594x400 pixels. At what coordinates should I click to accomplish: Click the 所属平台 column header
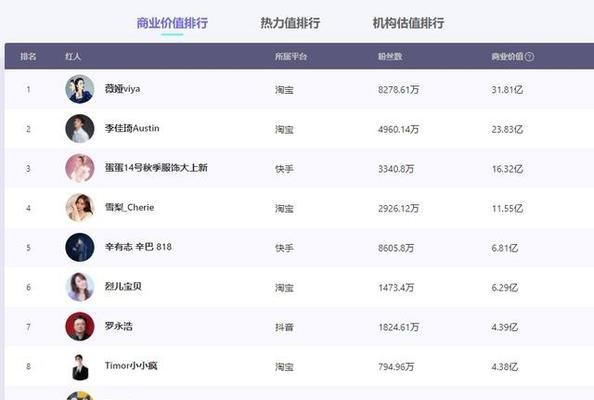coord(291,57)
